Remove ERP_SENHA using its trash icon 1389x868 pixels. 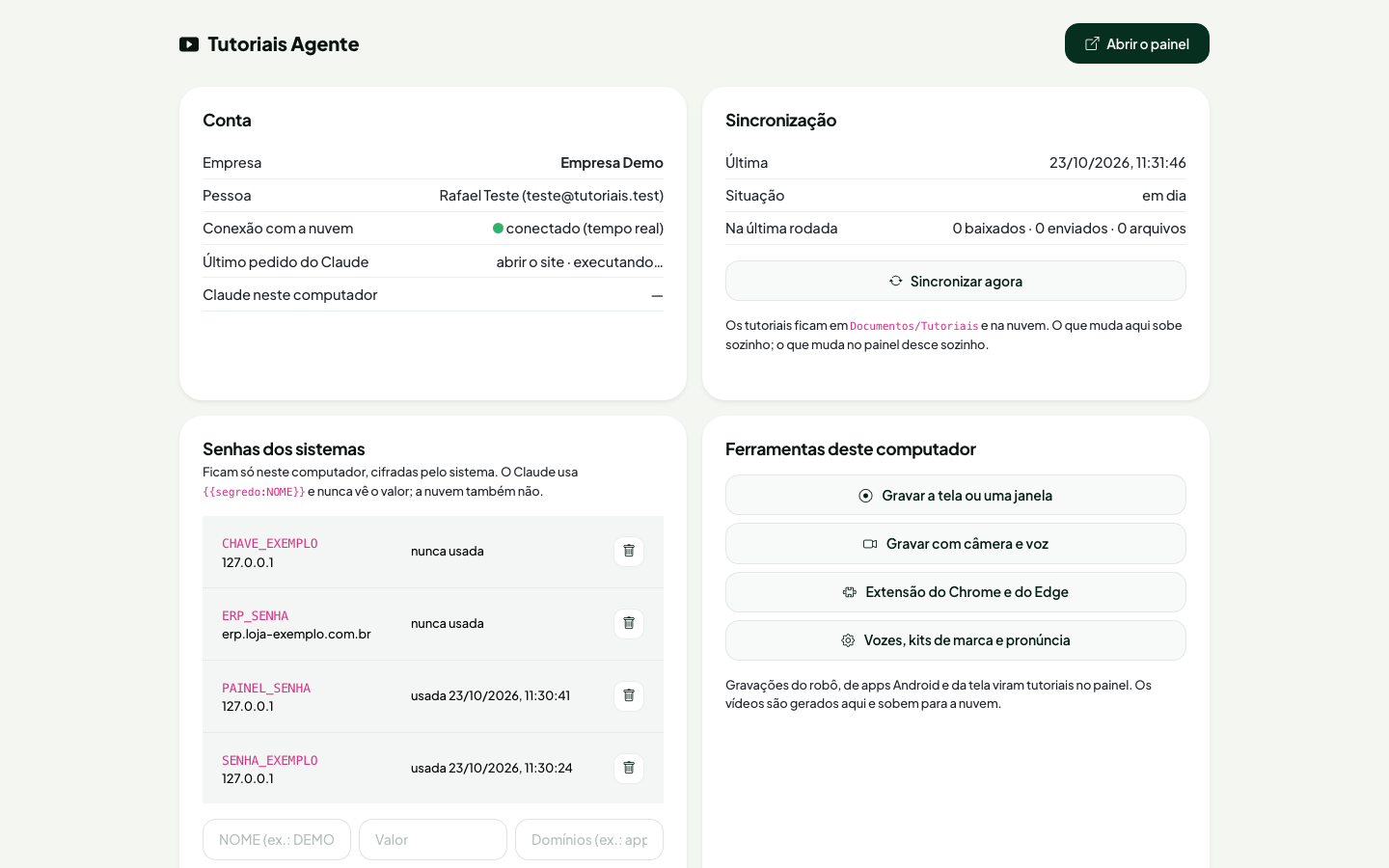point(629,624)
